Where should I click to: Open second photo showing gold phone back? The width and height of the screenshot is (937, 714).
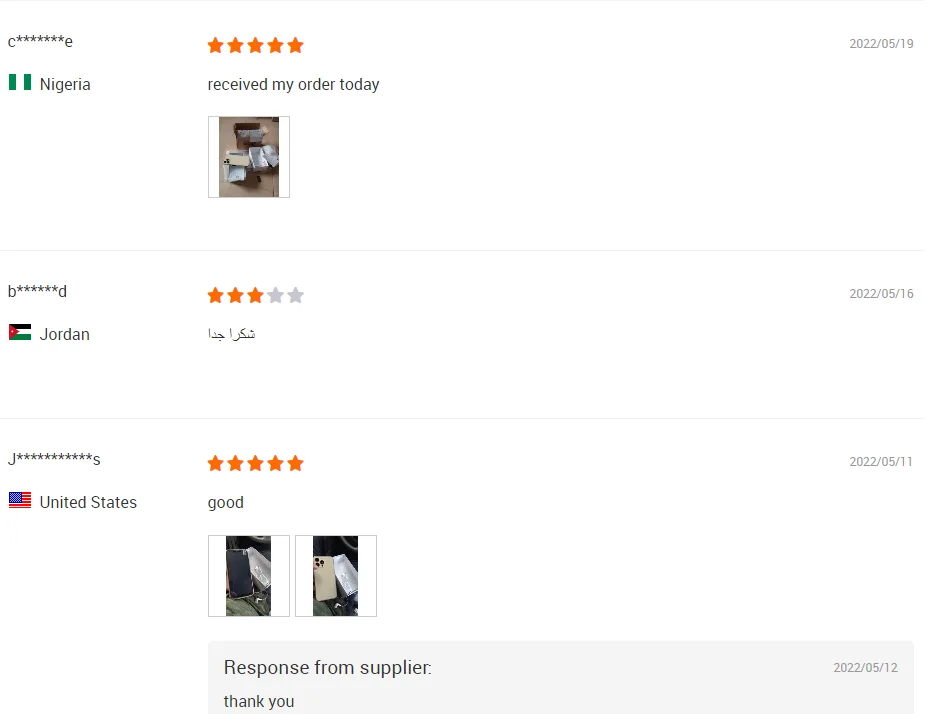pos(336,576)
